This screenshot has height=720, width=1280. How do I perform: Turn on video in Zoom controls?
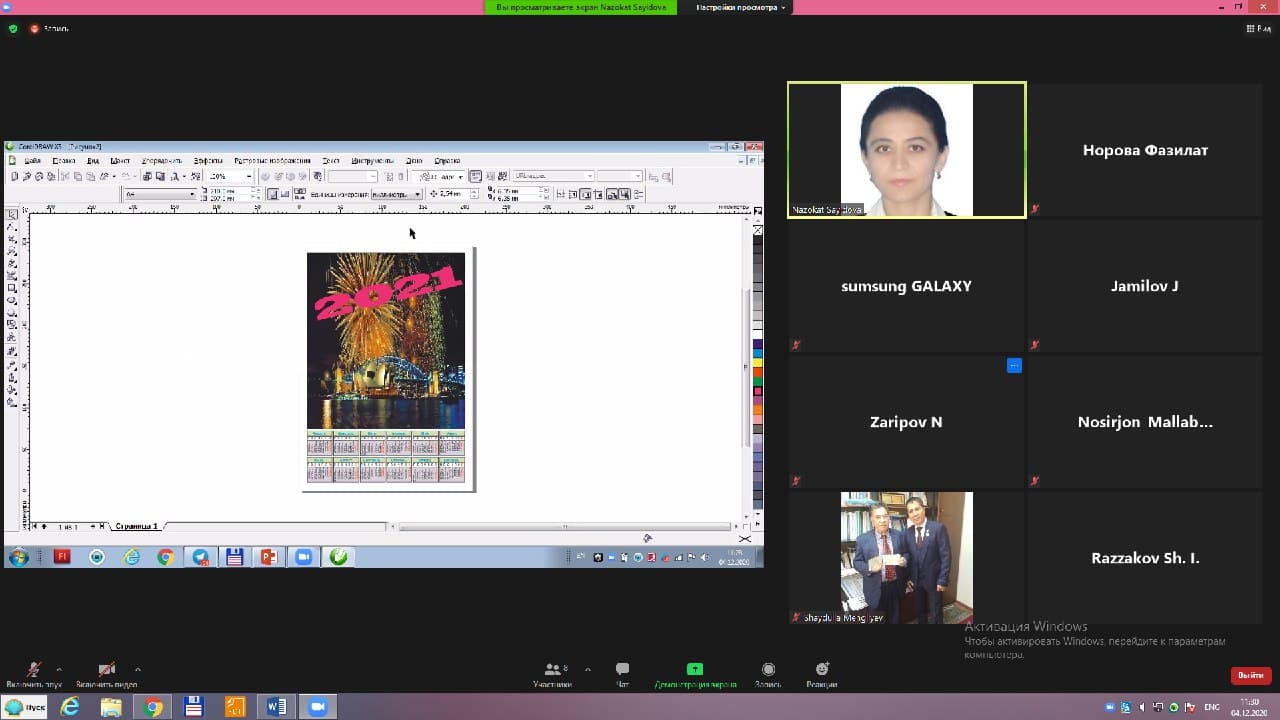click(106, 674)
